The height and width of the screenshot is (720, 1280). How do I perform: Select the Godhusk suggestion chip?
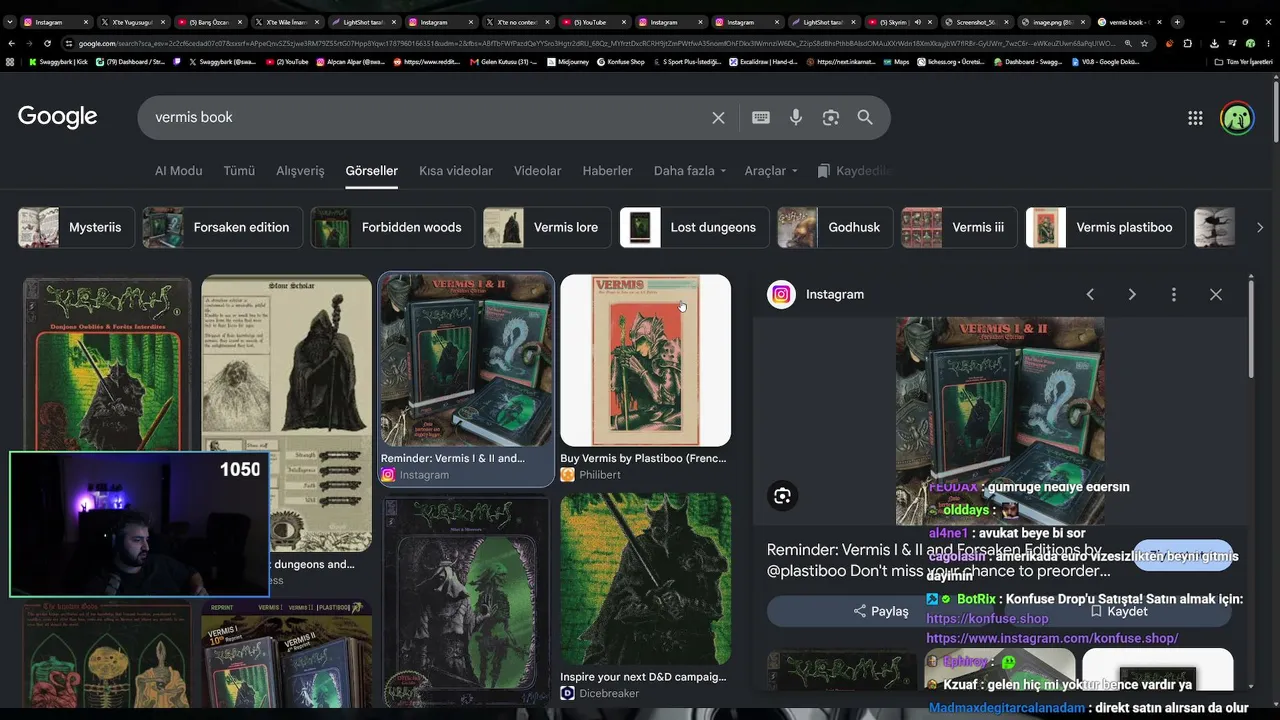(x=834, y=227)
